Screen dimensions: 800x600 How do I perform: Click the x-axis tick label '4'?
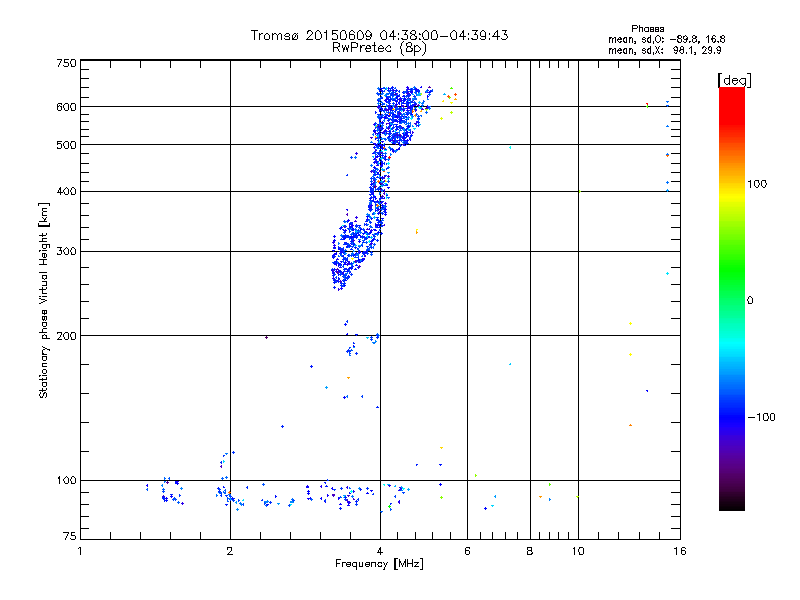pyautogui.click(x=380, y=551)
